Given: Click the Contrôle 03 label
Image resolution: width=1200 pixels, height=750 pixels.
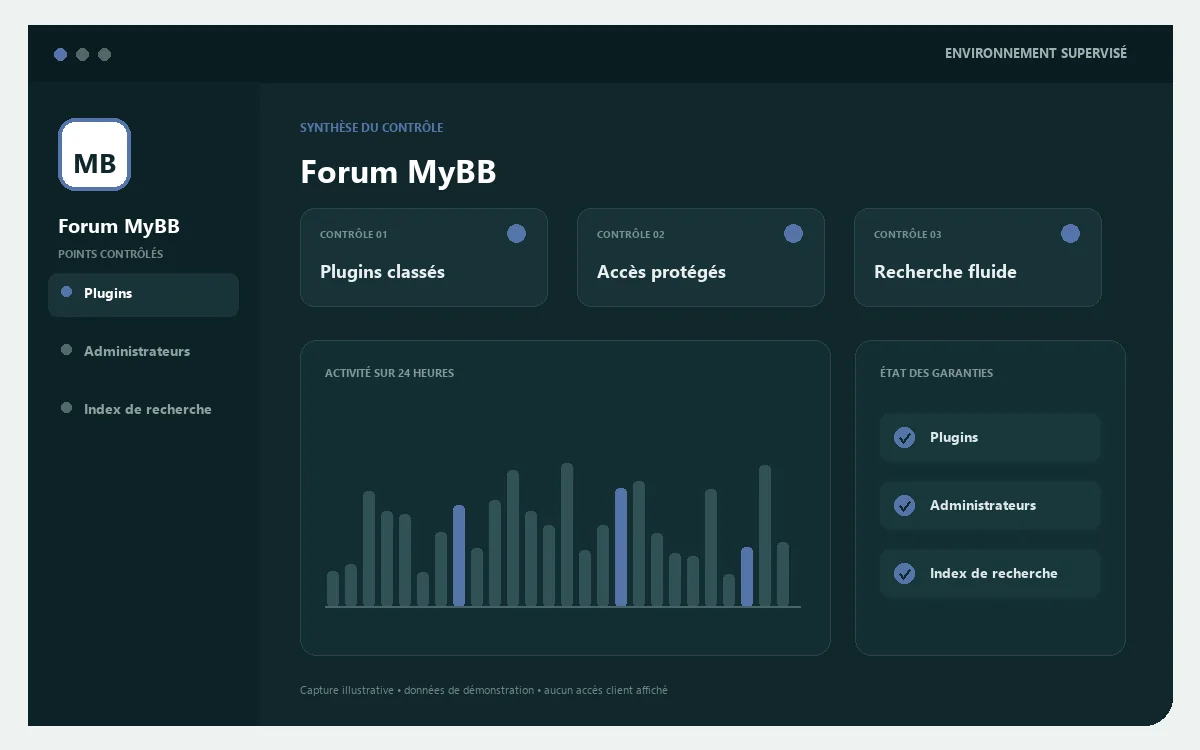Looking at the screenshot, I should (x=908, y=235).
